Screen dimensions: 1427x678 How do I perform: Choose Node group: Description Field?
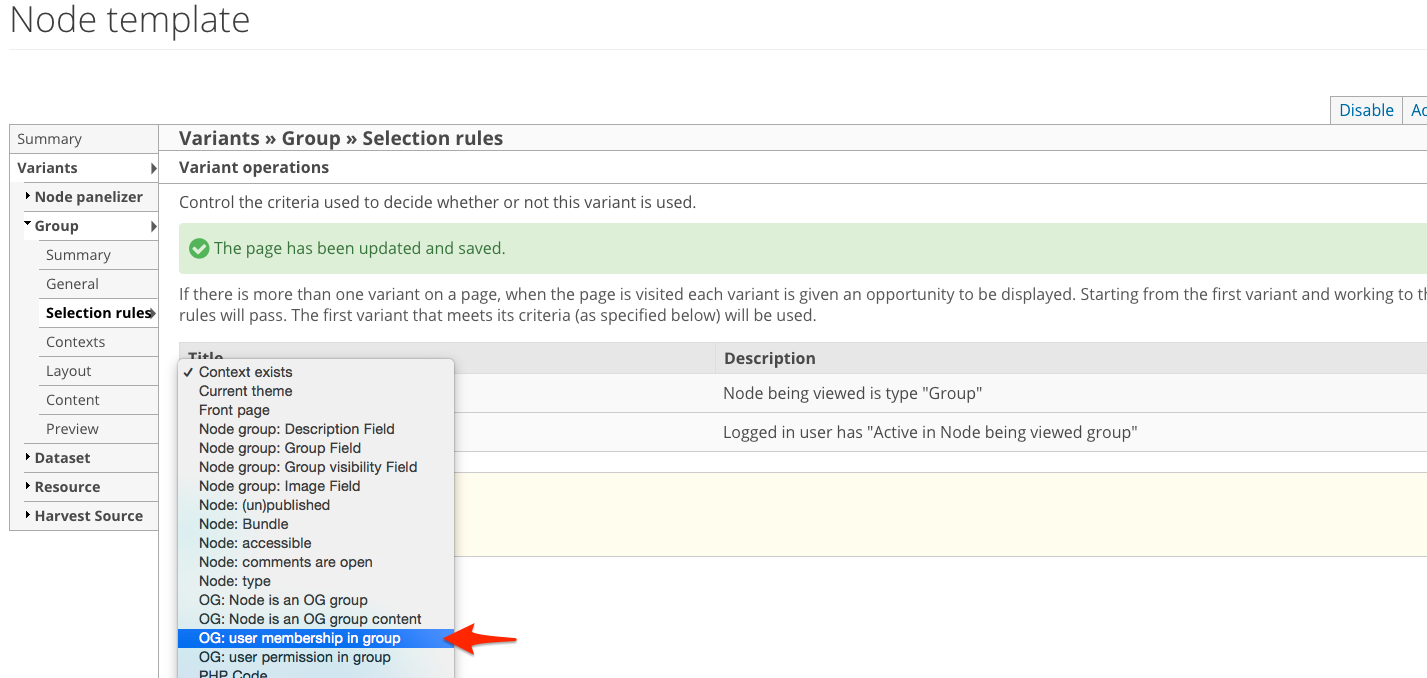pyautogui.click(x=316, y=429)
